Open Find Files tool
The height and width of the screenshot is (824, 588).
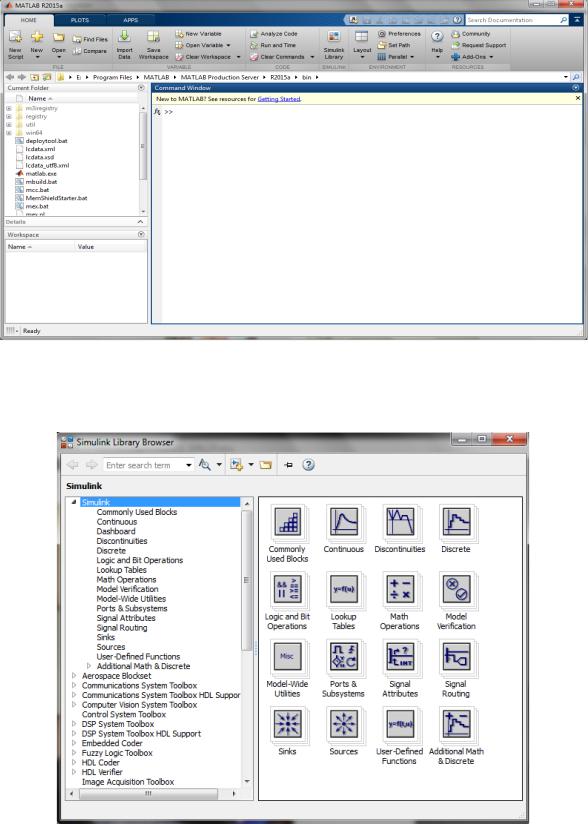pyautogui.click(x=90, y=39)
